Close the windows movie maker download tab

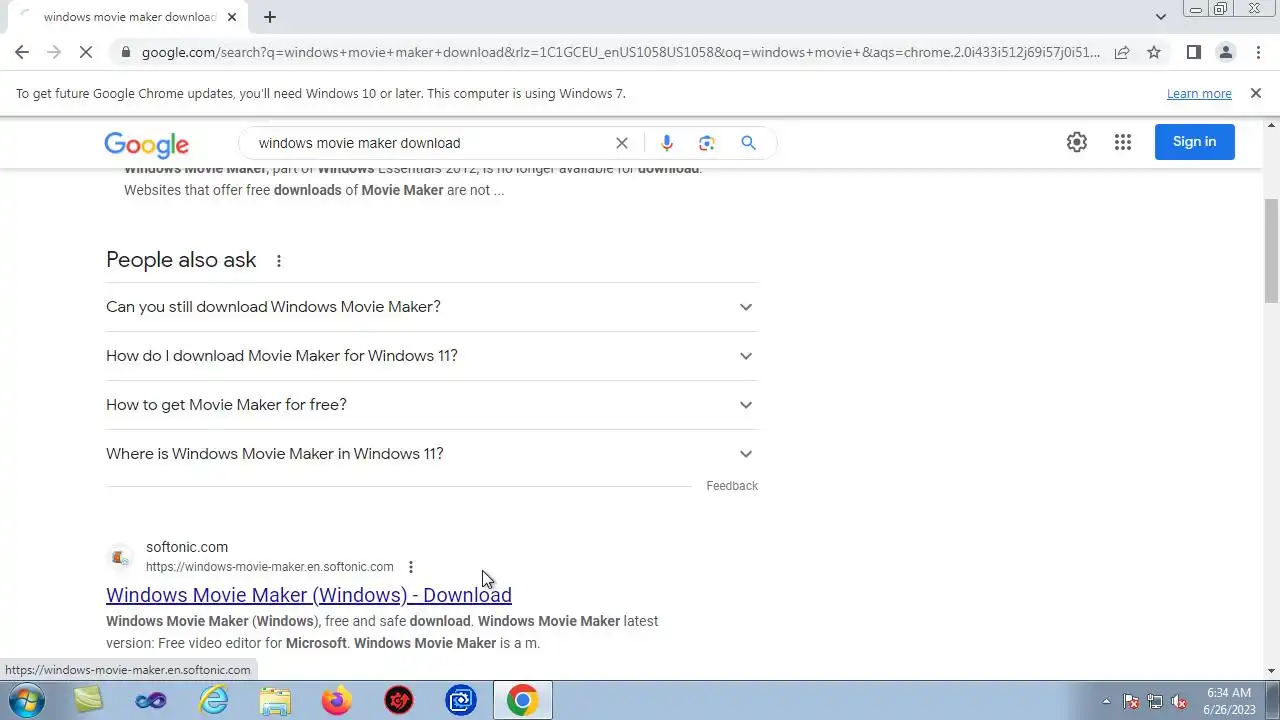coord(233,17)
